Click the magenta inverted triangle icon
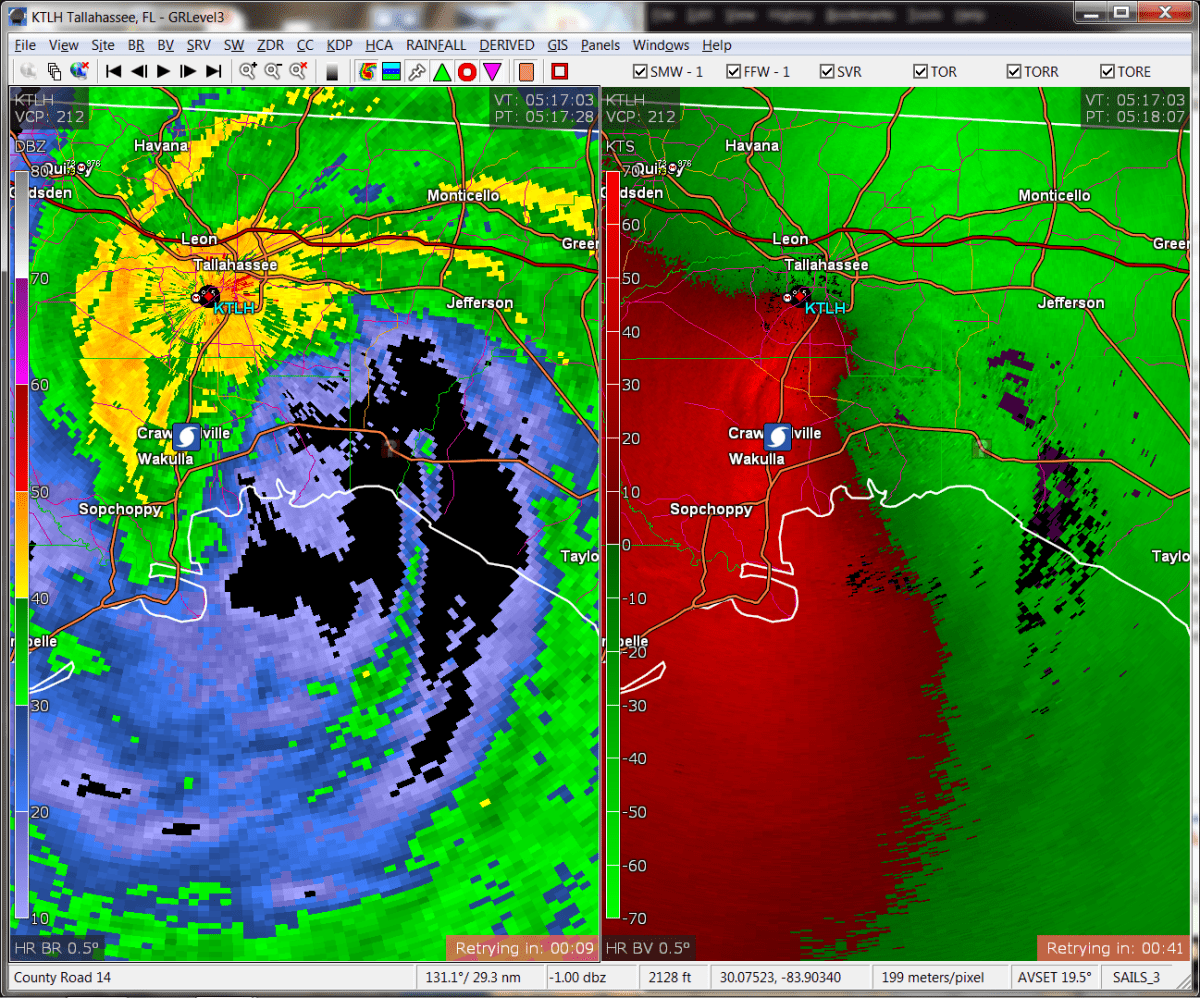Image resolution: width=1200 pixels, height=998 pixels. pos(492,71)
